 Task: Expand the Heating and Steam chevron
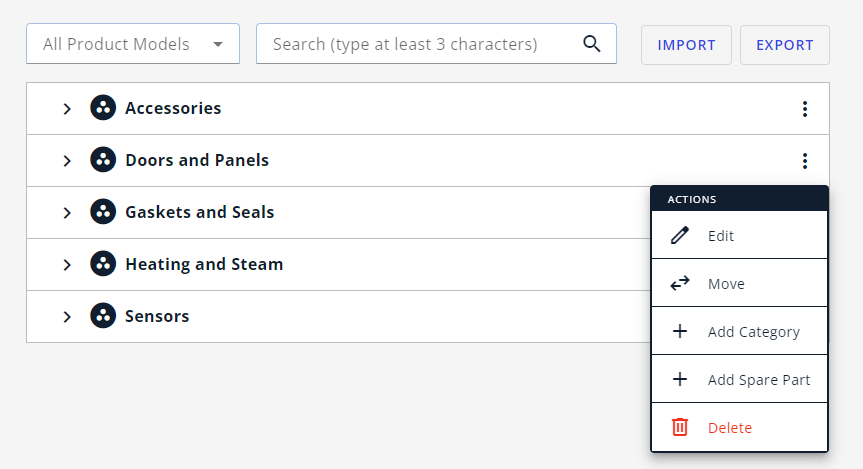67,265
